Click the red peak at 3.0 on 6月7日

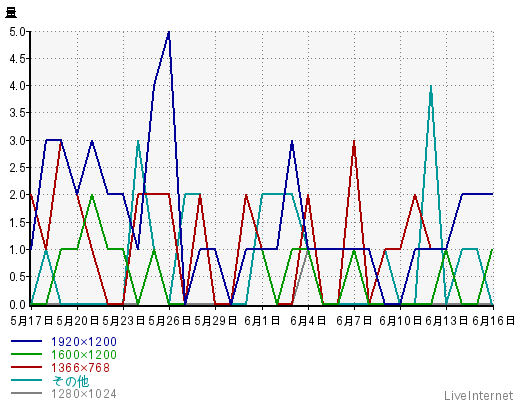(x=354, y=142)
